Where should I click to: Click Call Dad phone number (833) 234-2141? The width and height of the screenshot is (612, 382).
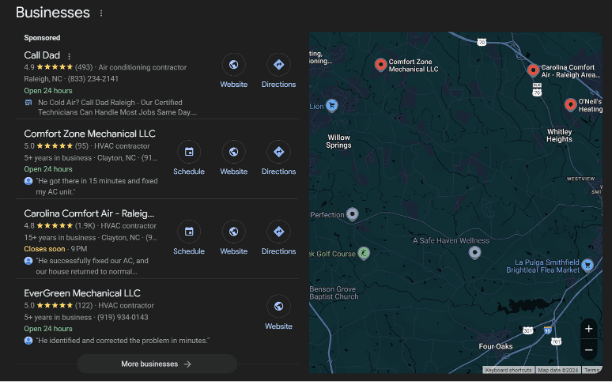tap(93, 79)
